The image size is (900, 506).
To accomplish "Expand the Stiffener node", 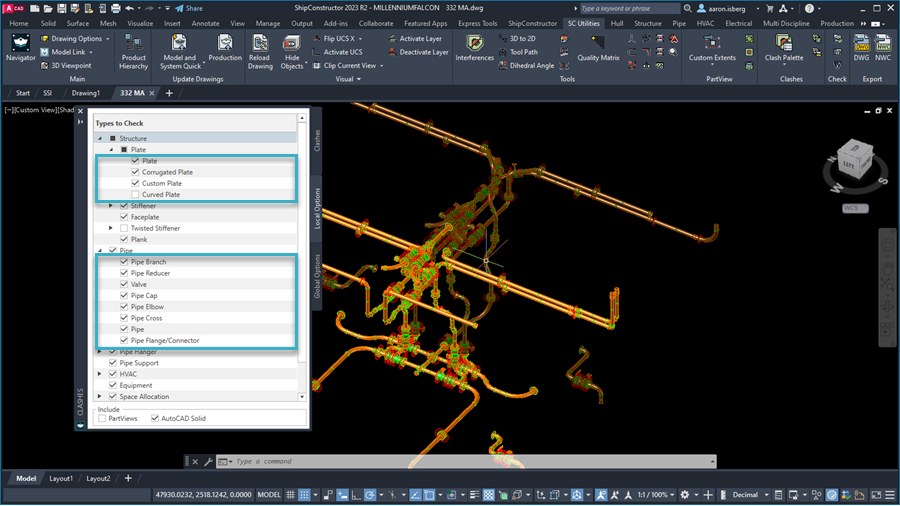I will [111, 205].
